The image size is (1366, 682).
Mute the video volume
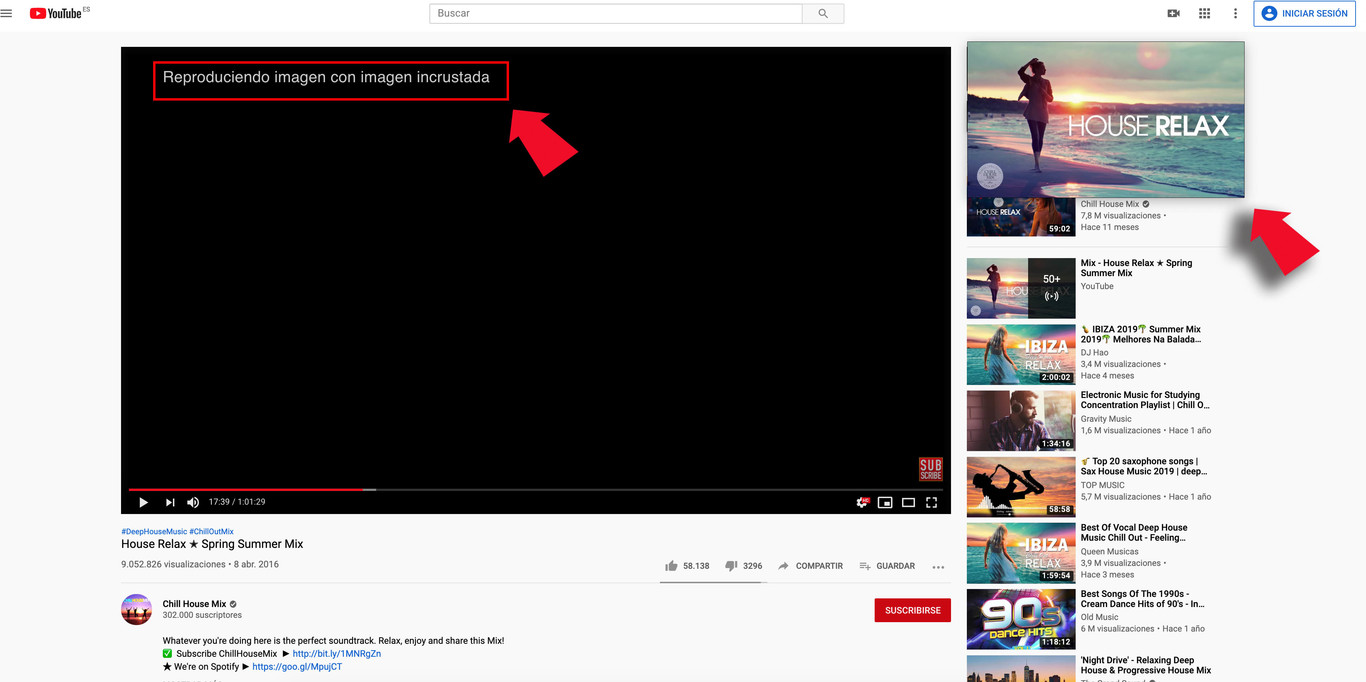point(193,502)
